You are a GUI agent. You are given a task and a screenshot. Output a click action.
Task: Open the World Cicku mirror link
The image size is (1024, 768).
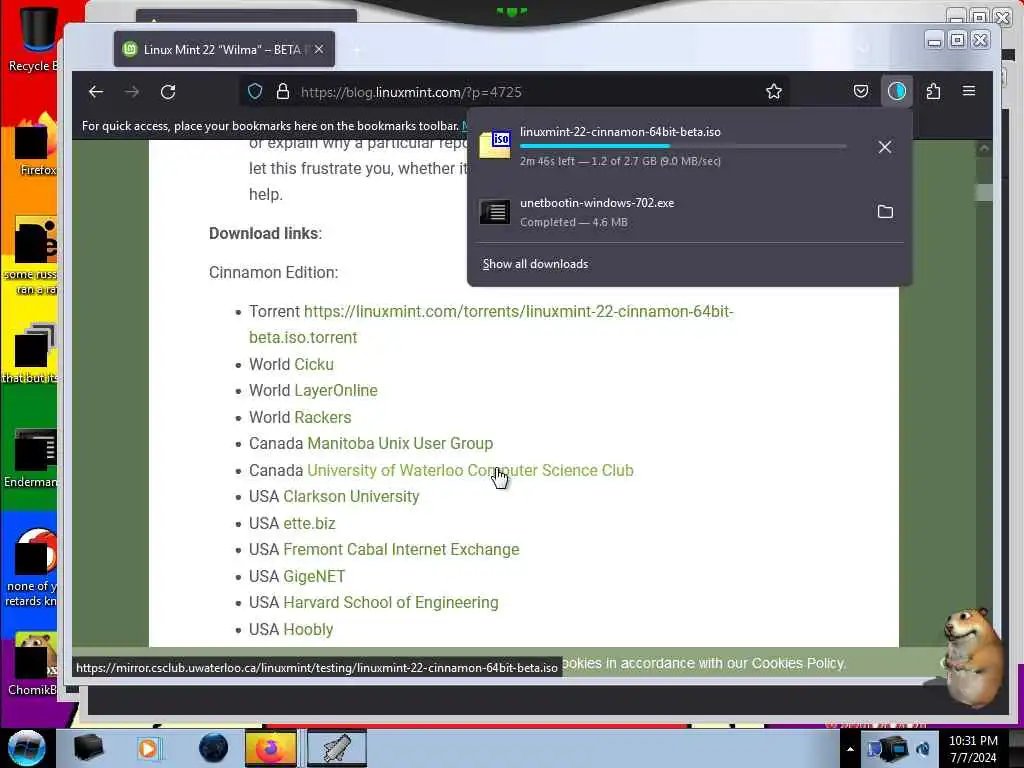[313, 364]
